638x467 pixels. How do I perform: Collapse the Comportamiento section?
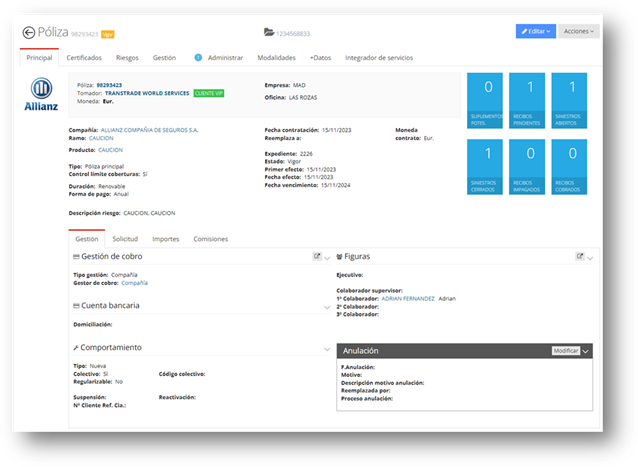pyautogui.click(x=327, y=349)
